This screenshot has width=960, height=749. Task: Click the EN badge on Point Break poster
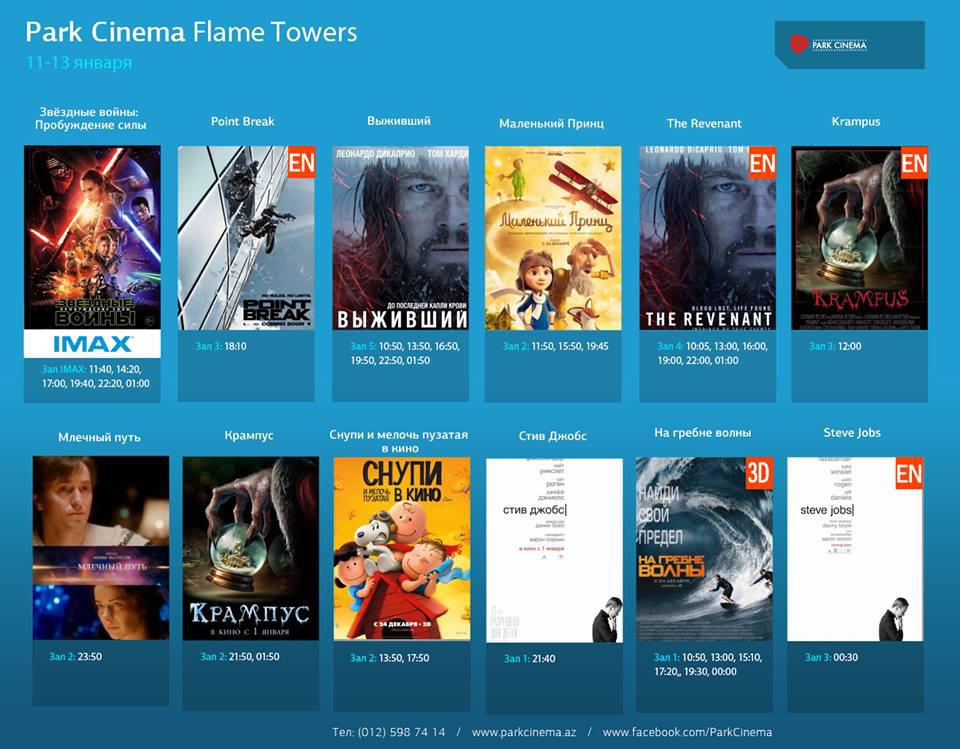tap(301, 163)
